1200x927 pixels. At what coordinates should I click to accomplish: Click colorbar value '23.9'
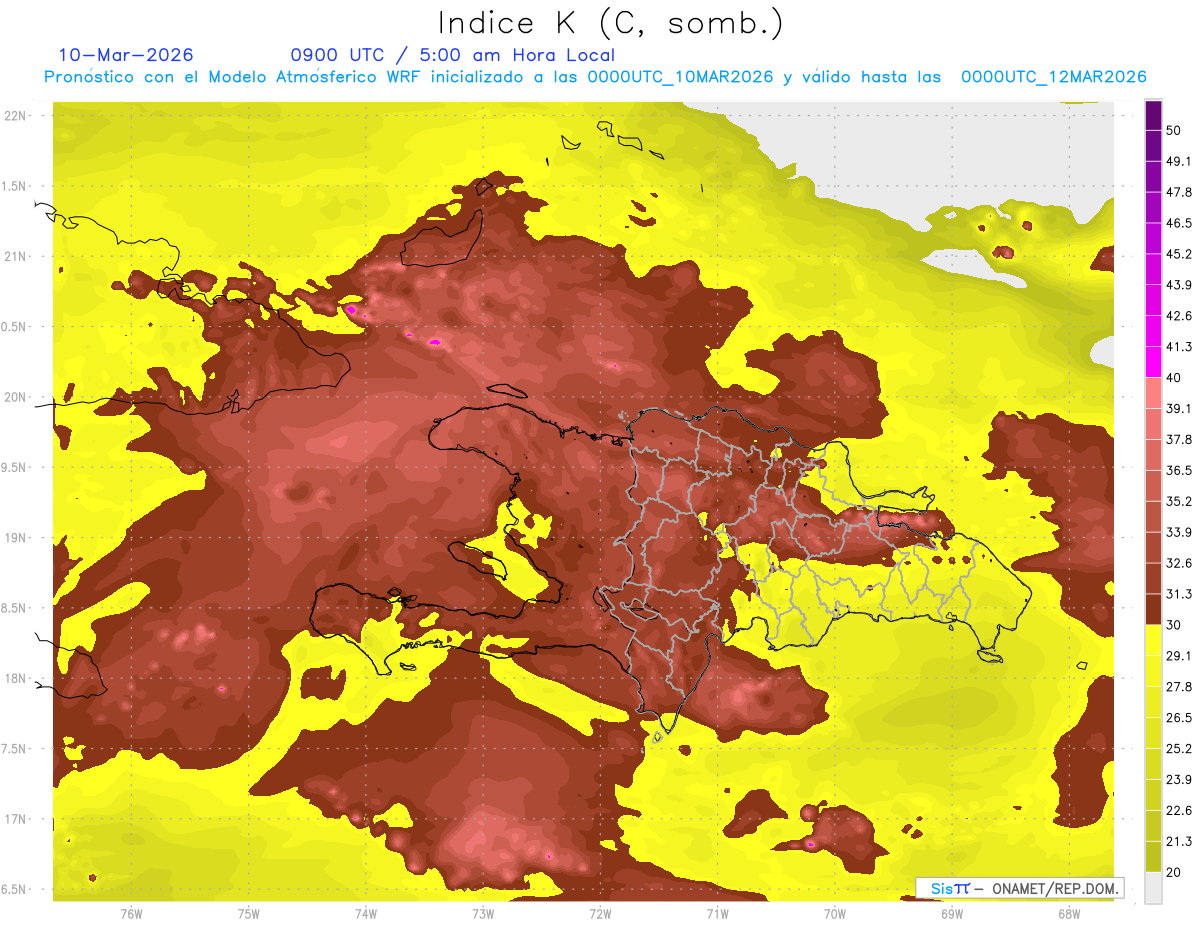click(x=1180, y=780)
